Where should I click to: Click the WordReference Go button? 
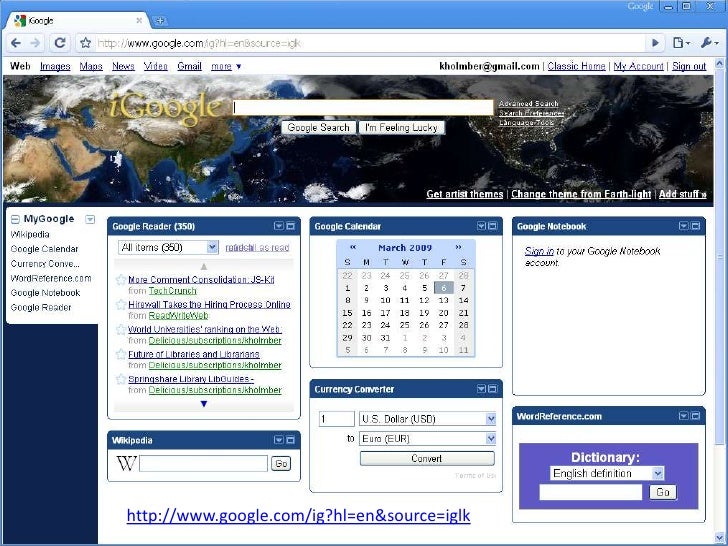click(x=663, y=492)
